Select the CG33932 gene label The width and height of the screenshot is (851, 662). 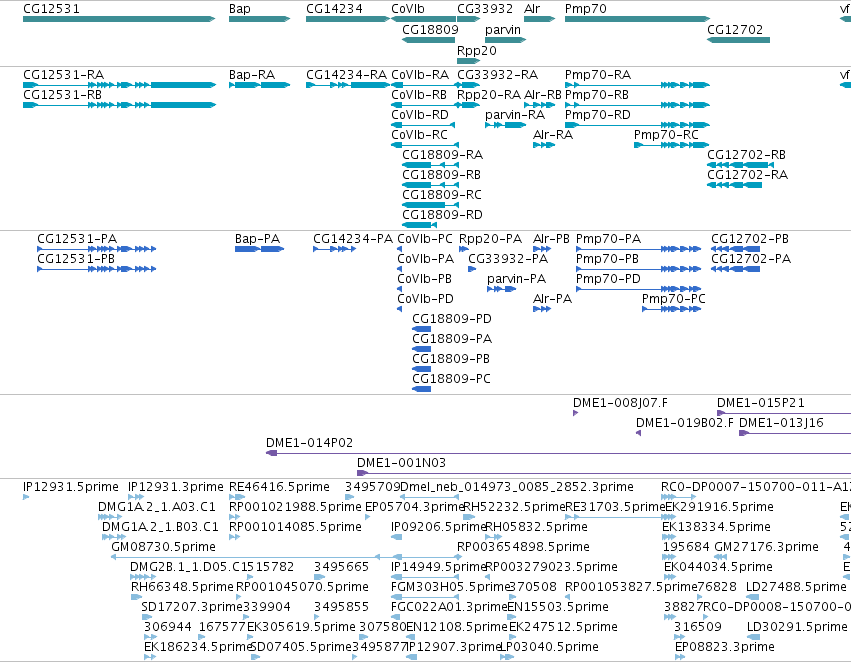pyautogui.click(x=485, y=9)
